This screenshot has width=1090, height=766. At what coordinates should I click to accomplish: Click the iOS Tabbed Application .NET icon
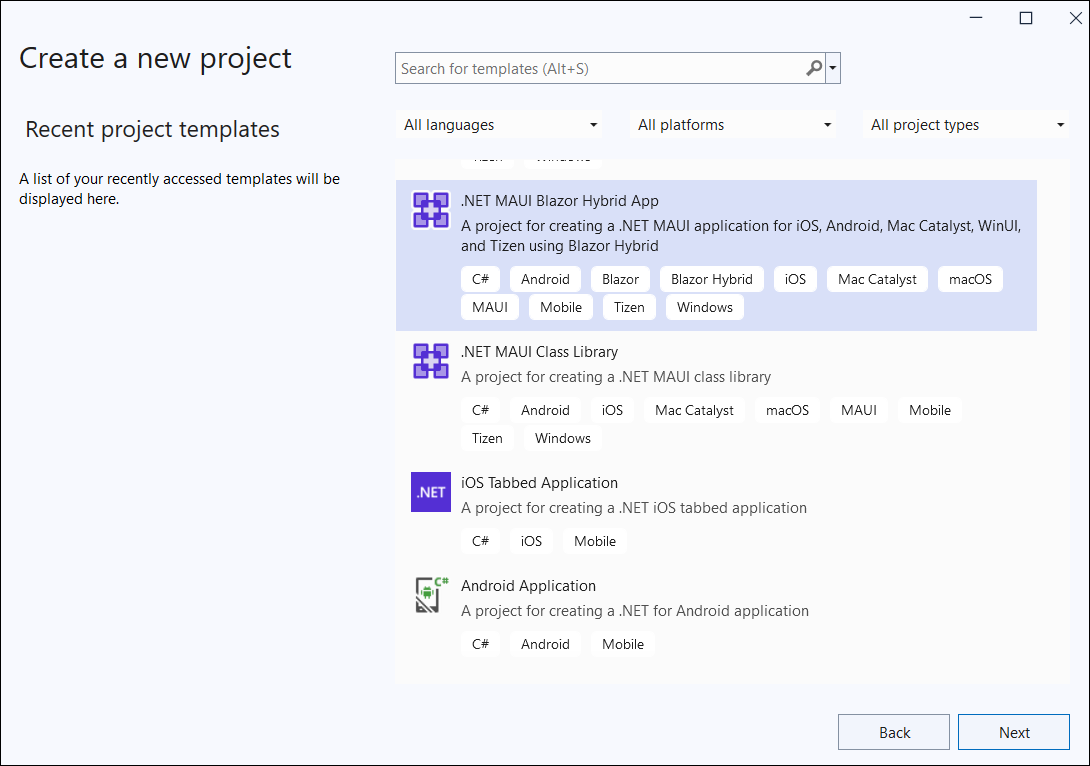click(x=431, y=492)
